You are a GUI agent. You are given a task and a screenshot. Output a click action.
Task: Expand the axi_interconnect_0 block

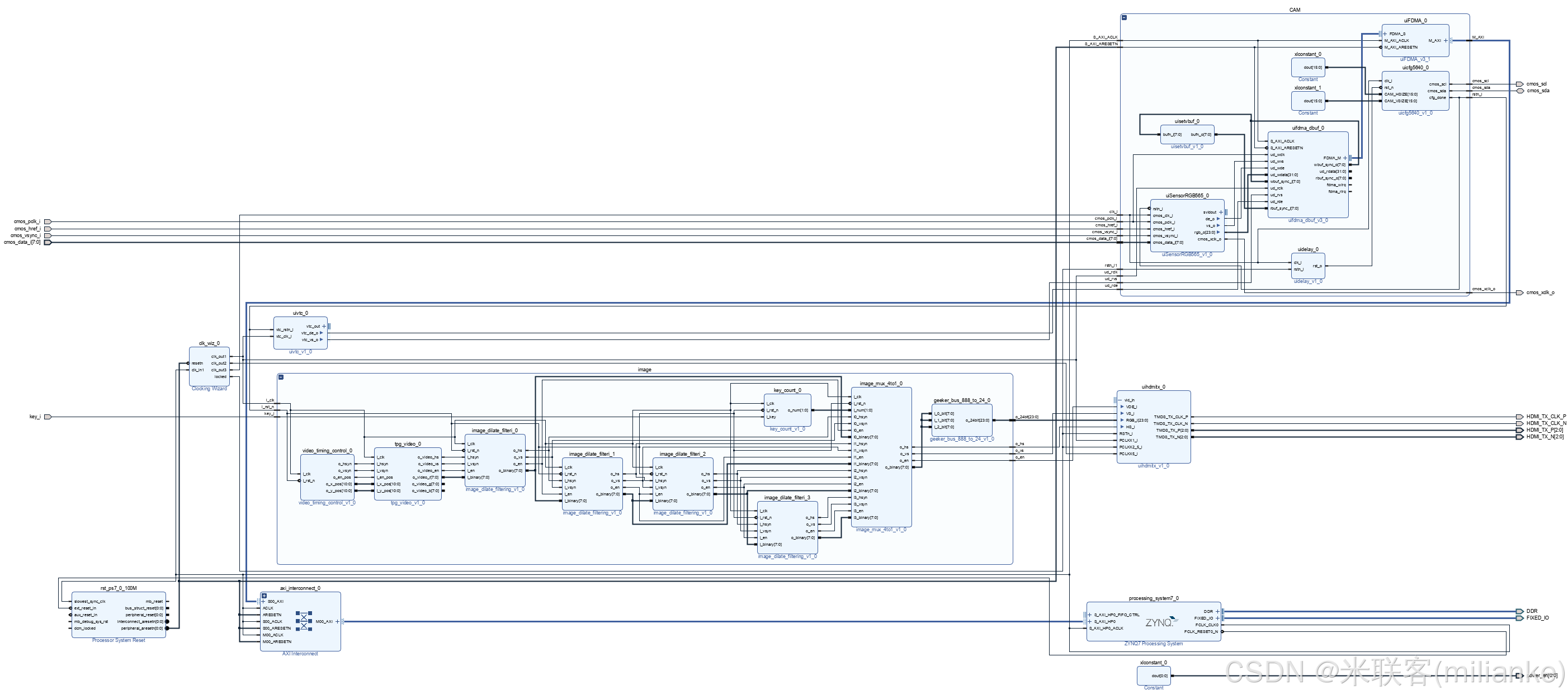coord(264,596)
